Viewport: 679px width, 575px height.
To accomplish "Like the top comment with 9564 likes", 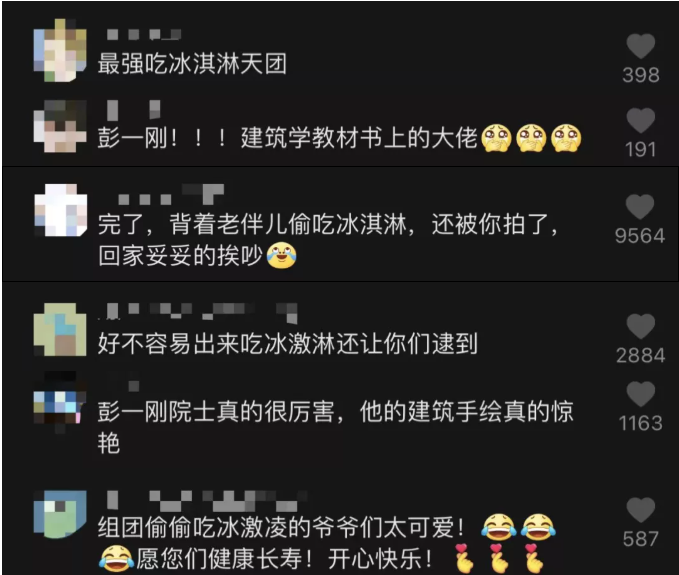I will click(640, 207).
